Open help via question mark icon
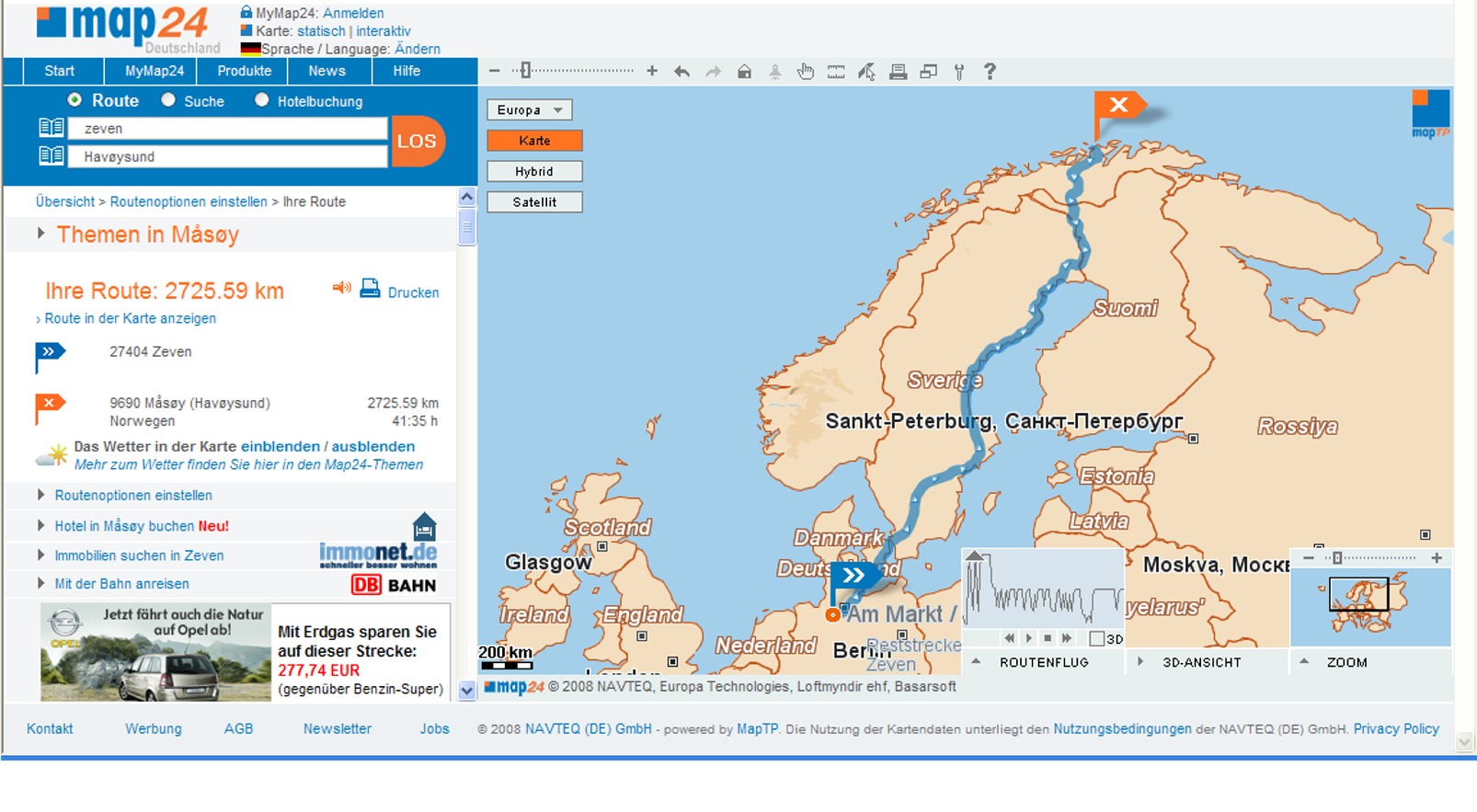The image size is (1477, 812). point(990,72)
